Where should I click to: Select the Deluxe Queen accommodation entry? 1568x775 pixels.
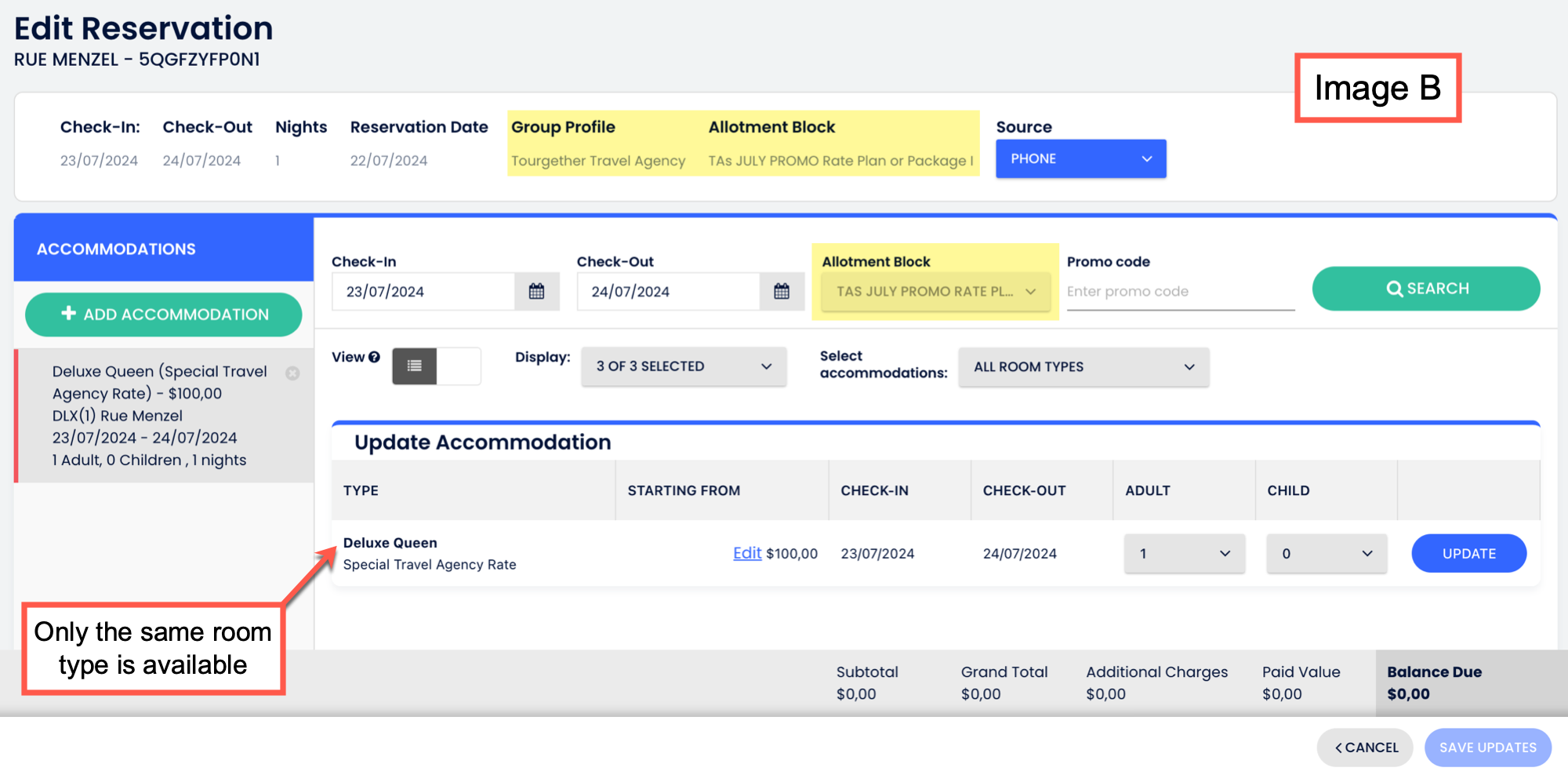point(161,416)
